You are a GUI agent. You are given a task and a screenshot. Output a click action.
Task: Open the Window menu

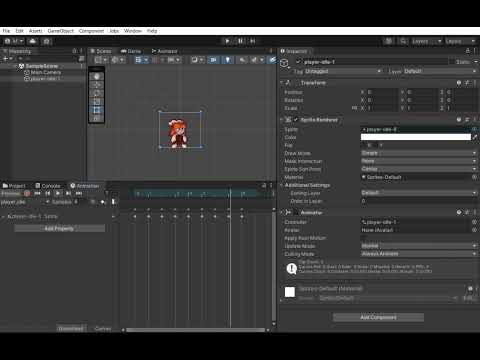pos(133,31)
